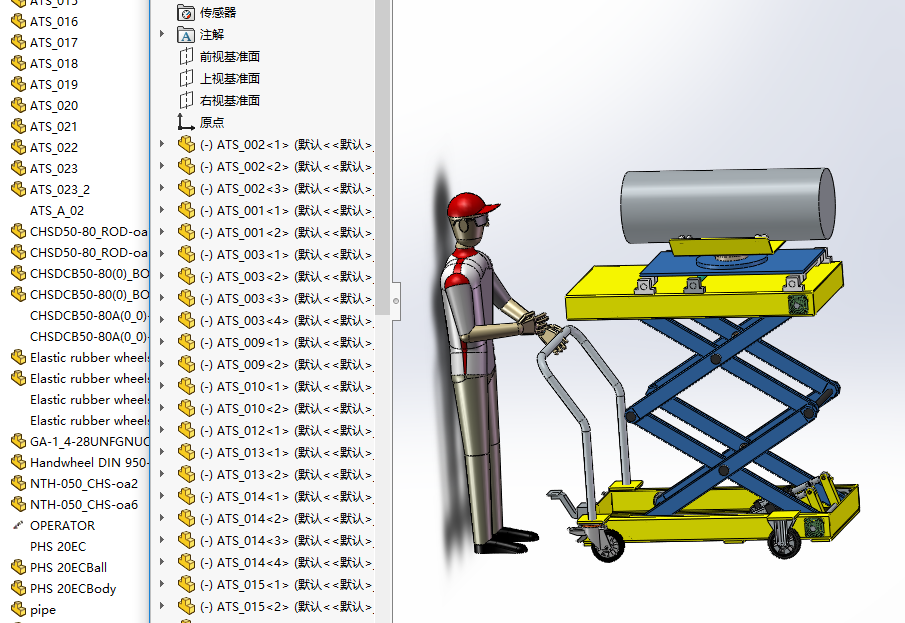Select ATS_014<2> in the feature tree
This screenshot has height=623, width=905.
coord(286,518)
